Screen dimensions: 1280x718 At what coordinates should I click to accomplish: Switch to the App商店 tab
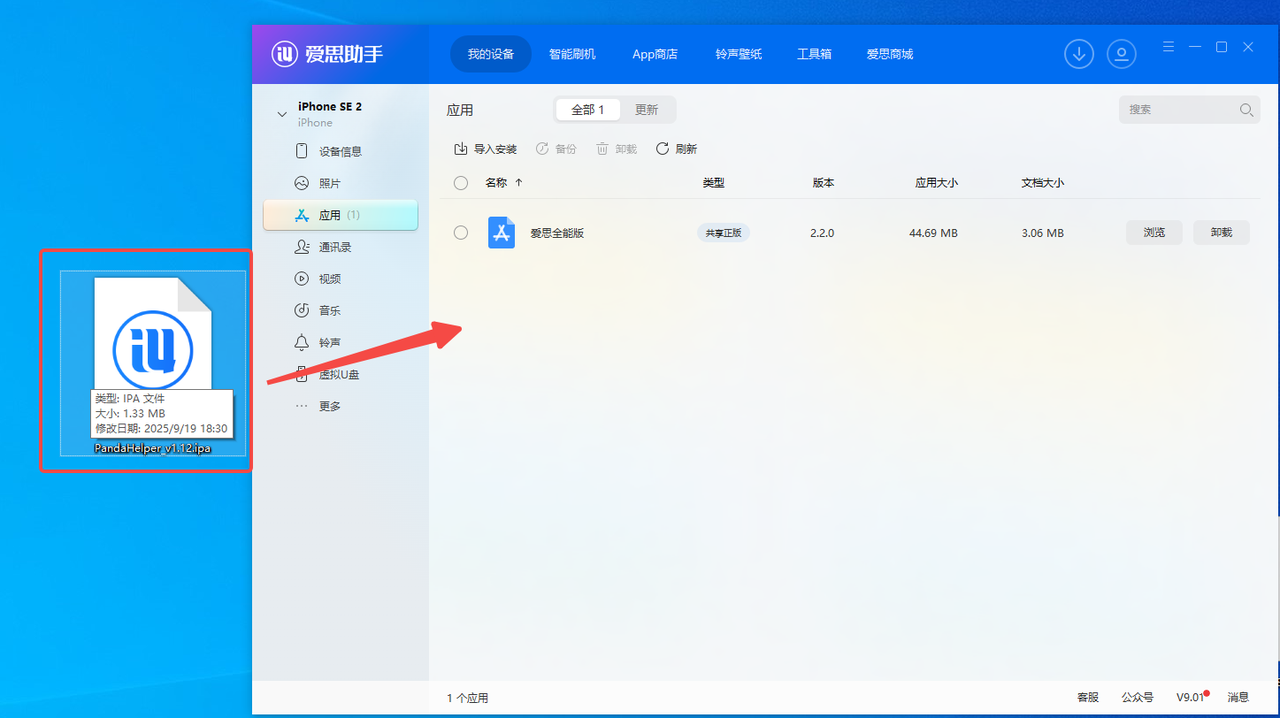pyautogui.click(x=655, y=54)
